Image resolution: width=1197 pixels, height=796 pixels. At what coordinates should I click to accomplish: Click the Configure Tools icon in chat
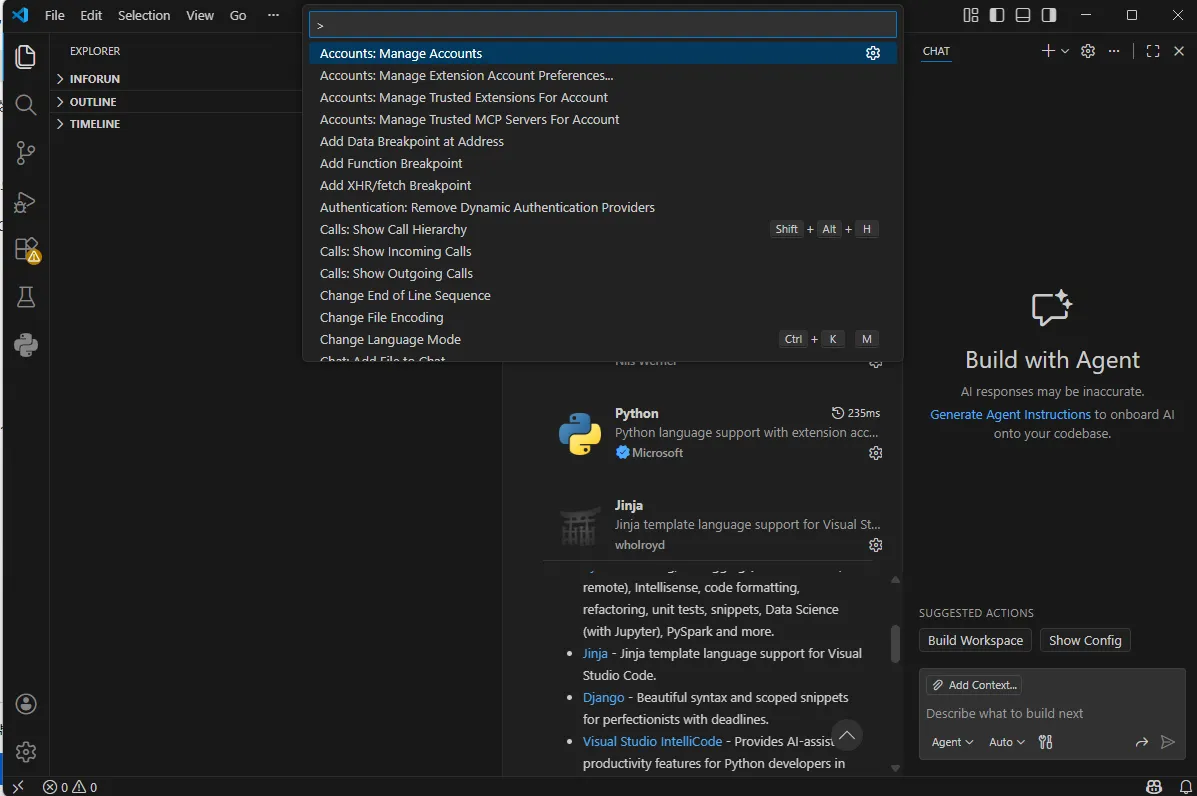(x=1046, y=742)
